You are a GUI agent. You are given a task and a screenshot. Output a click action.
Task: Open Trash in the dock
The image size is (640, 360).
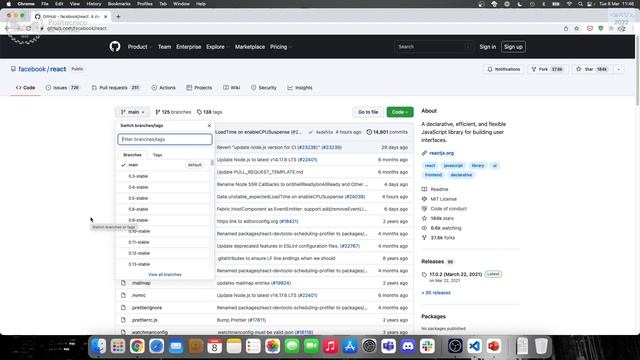pyautogui.click(x=541, y=346)
